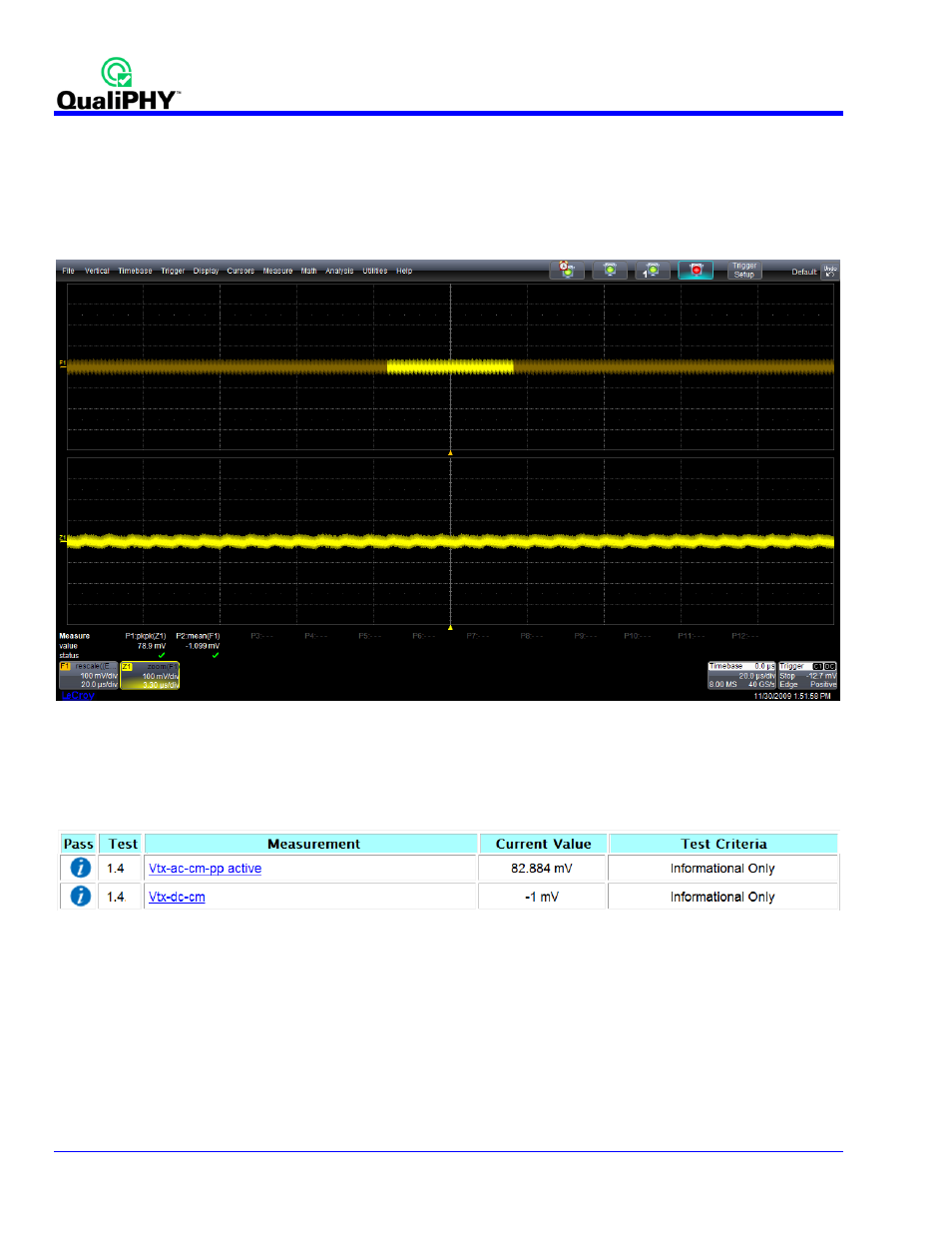Select the empty P7 measurement slot
Image resolution: width=952 pixels, height=1233 pixels.
pos(477,636)
